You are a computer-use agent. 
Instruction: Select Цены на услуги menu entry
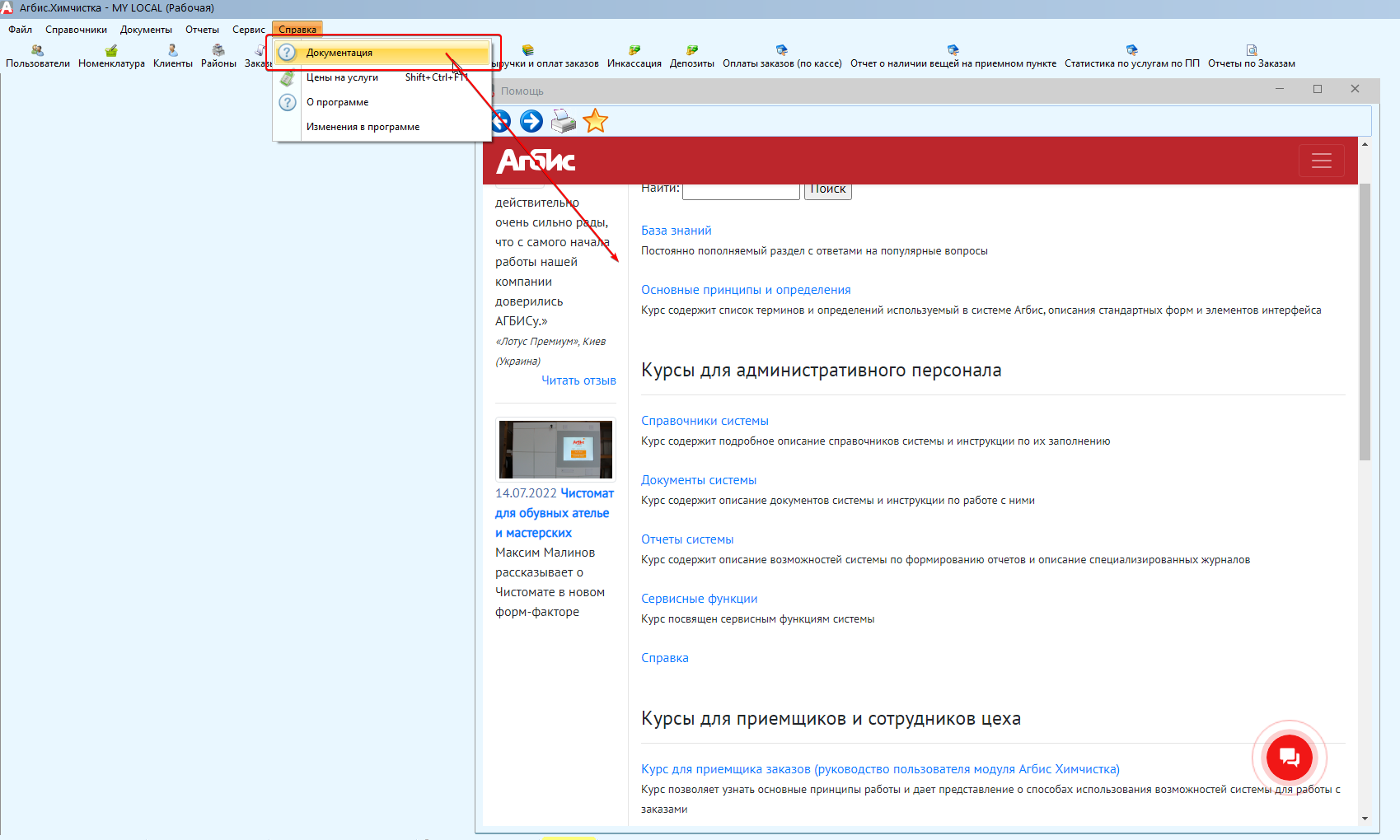[x=383, y=77]
